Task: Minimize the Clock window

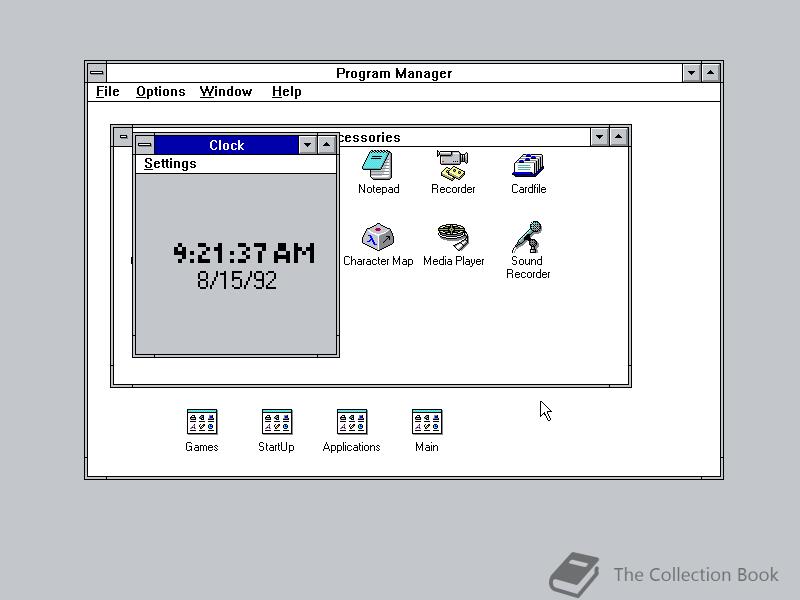Action: point(307,145)
